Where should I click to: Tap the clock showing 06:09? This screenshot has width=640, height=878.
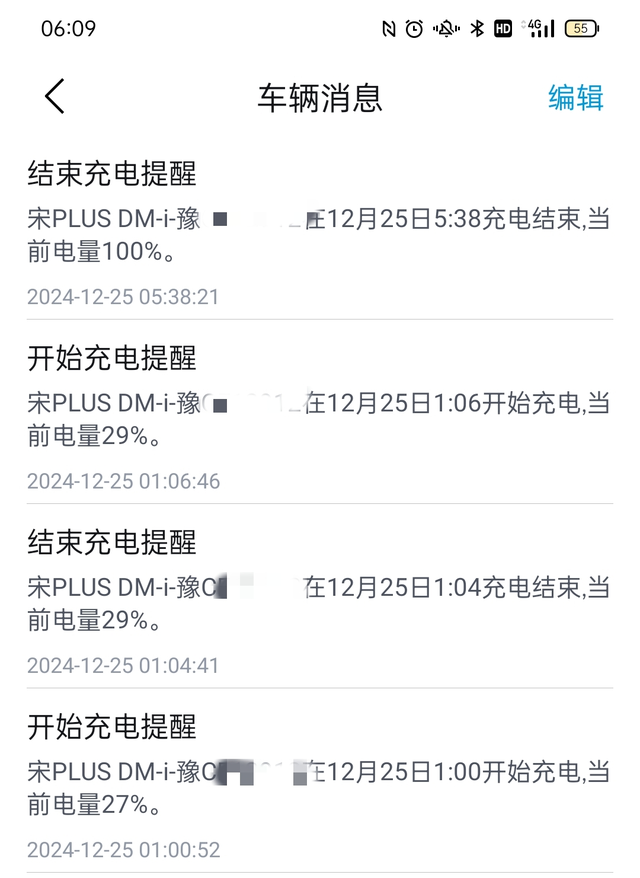coord(68,29)
